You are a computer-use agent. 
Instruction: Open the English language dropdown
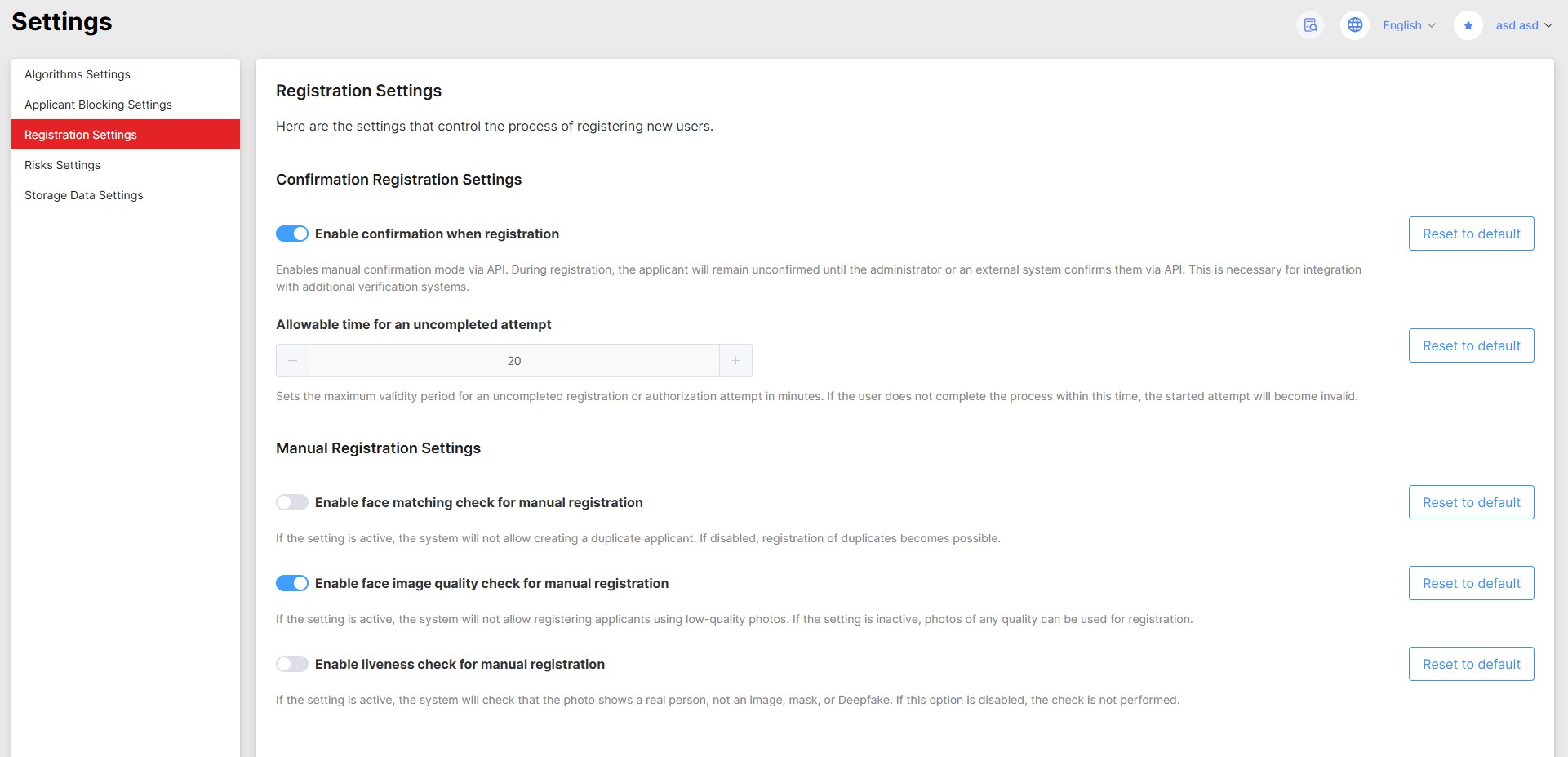1409,25
